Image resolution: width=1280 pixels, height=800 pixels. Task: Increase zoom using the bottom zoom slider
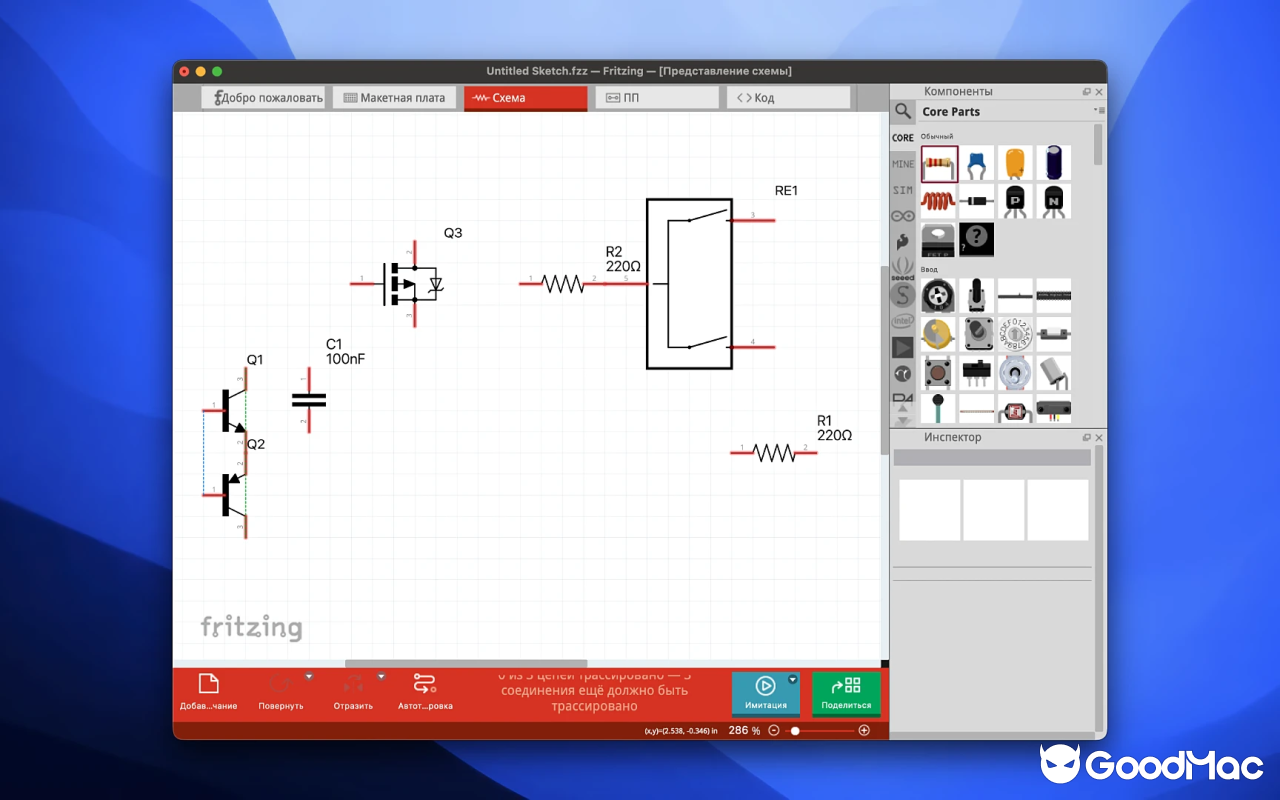tap(863, 730)
